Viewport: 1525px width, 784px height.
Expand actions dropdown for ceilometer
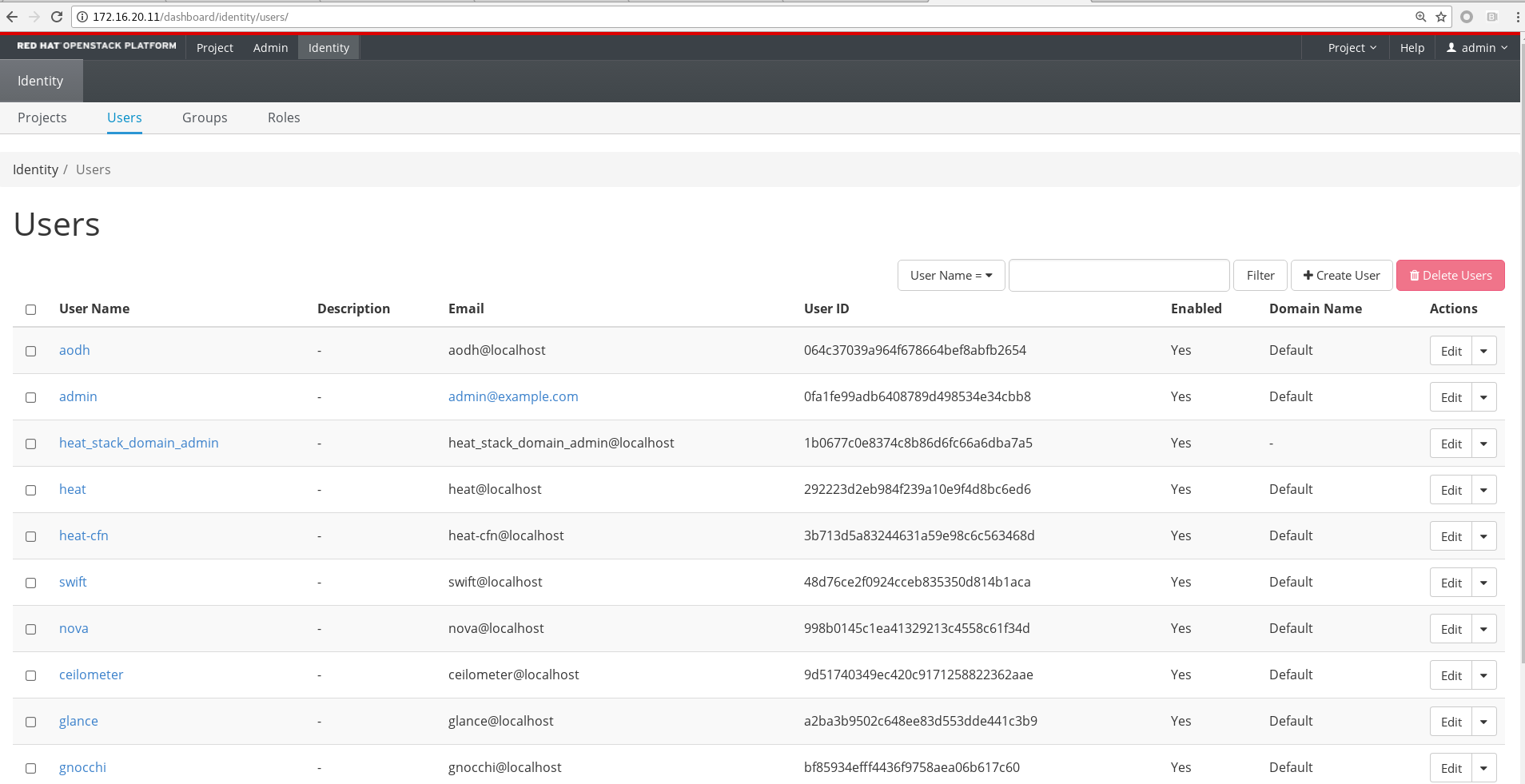[x=1483, y=675]
